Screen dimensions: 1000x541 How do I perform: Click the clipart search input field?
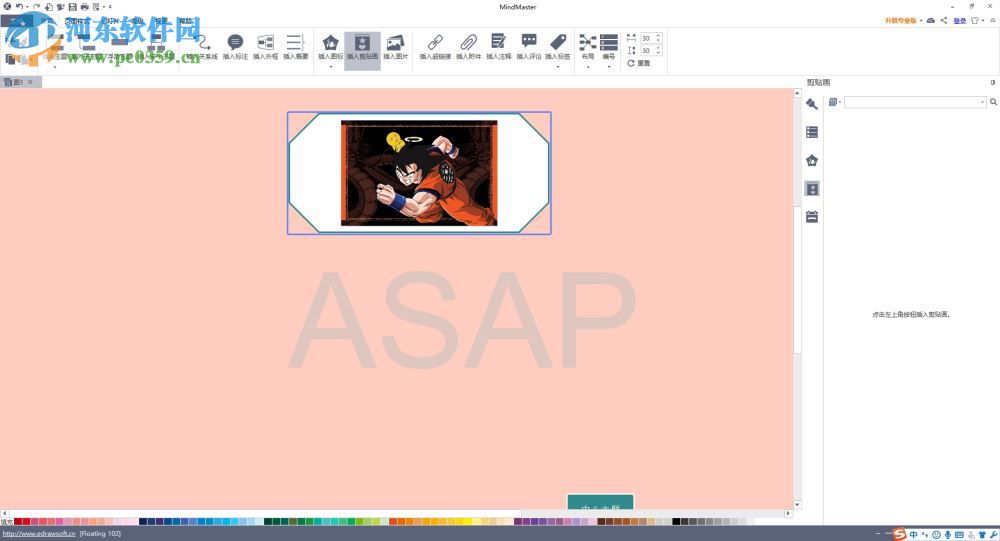(x=915, y=102)
